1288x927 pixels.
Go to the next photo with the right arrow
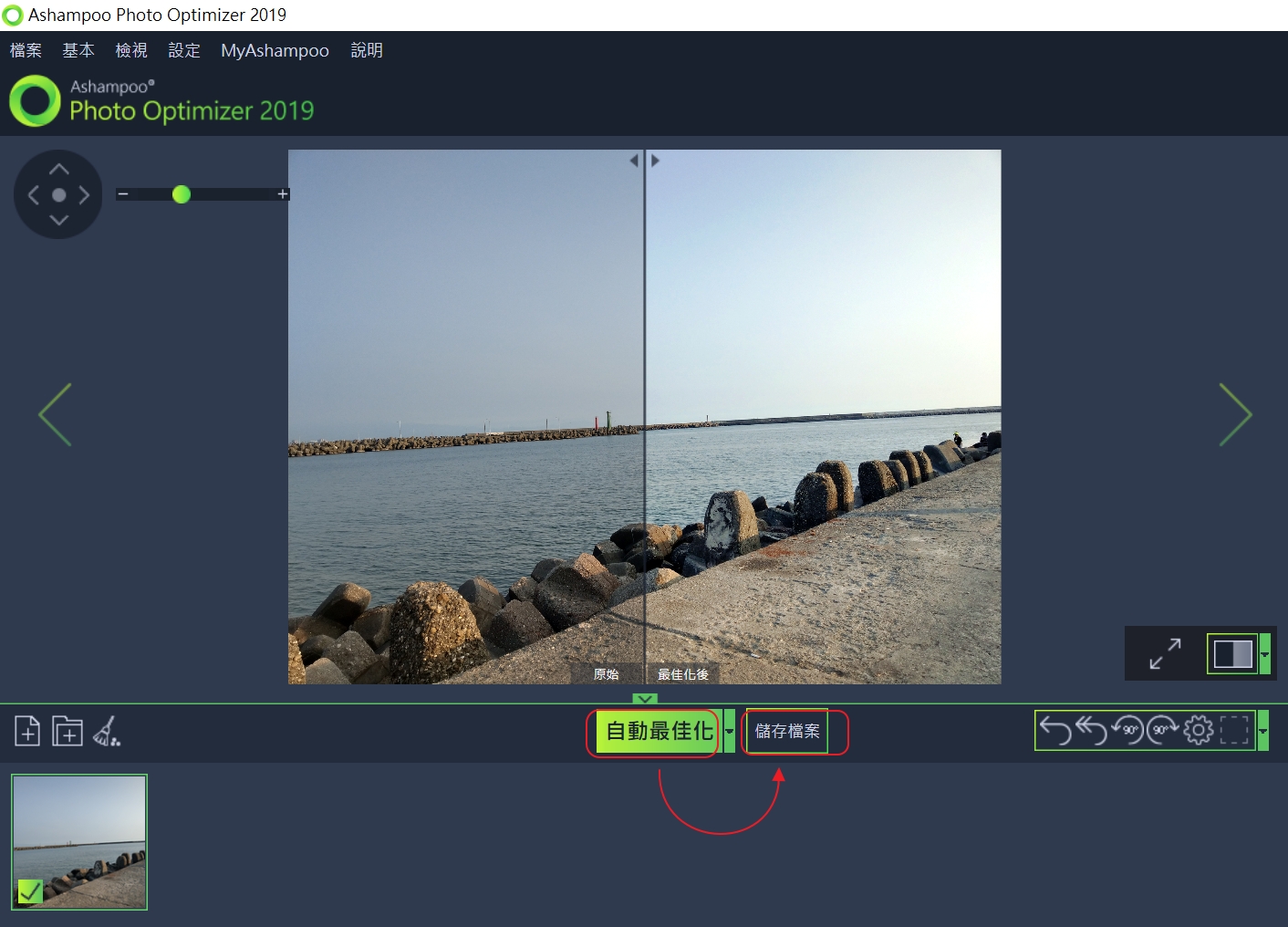1236,414
